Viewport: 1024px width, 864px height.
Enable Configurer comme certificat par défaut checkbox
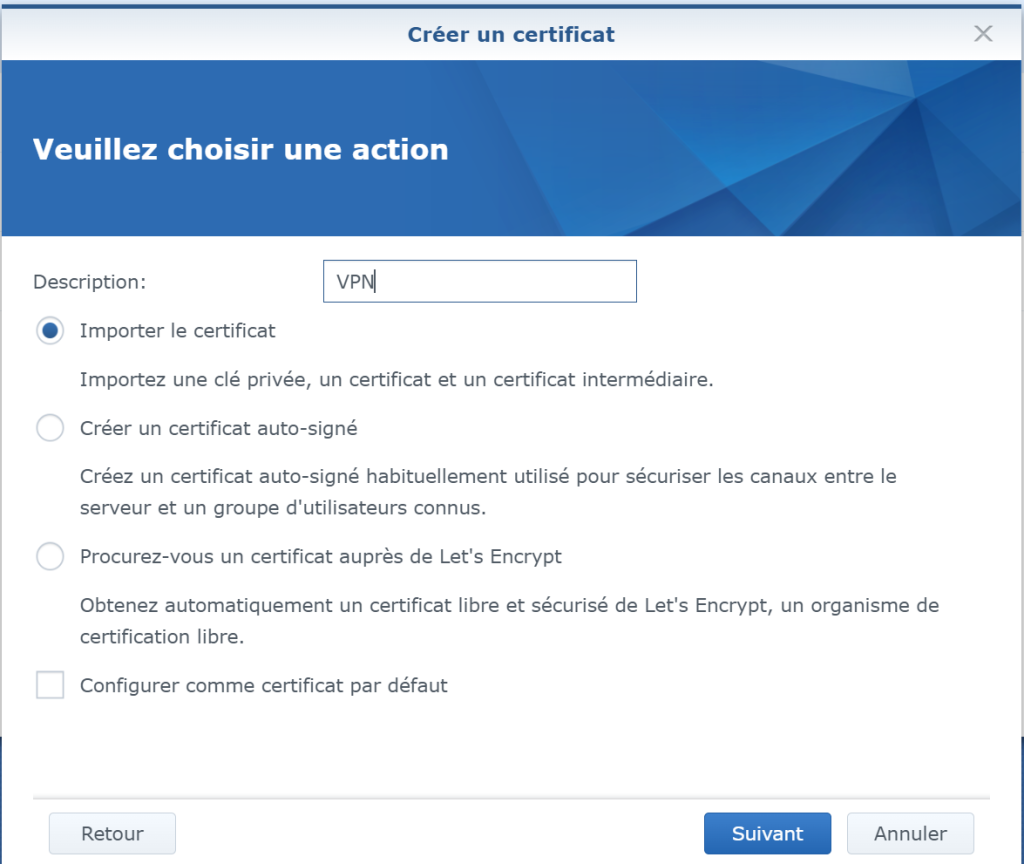pos(50,686)
